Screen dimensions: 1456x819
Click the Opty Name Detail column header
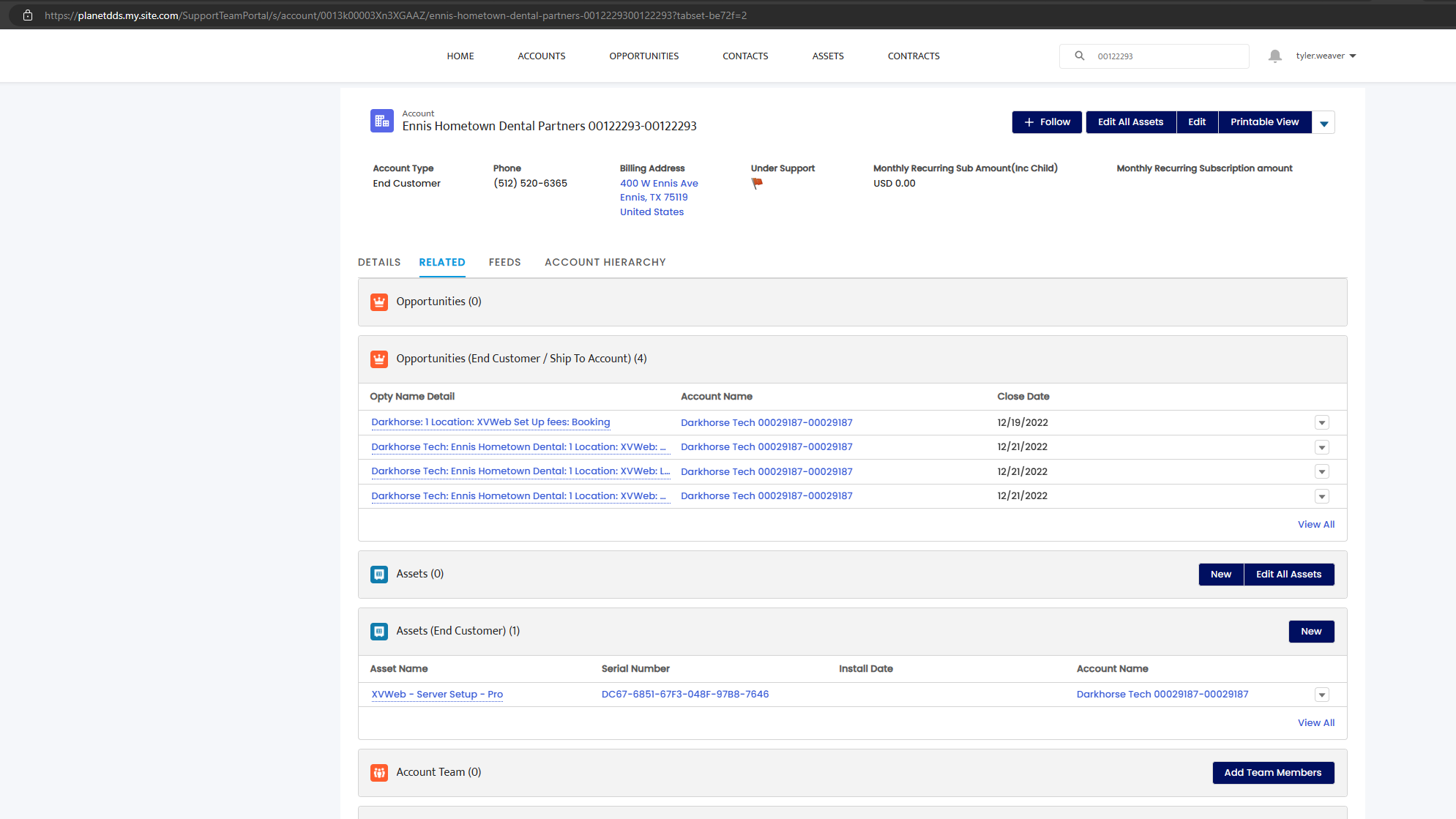point(412,397)
